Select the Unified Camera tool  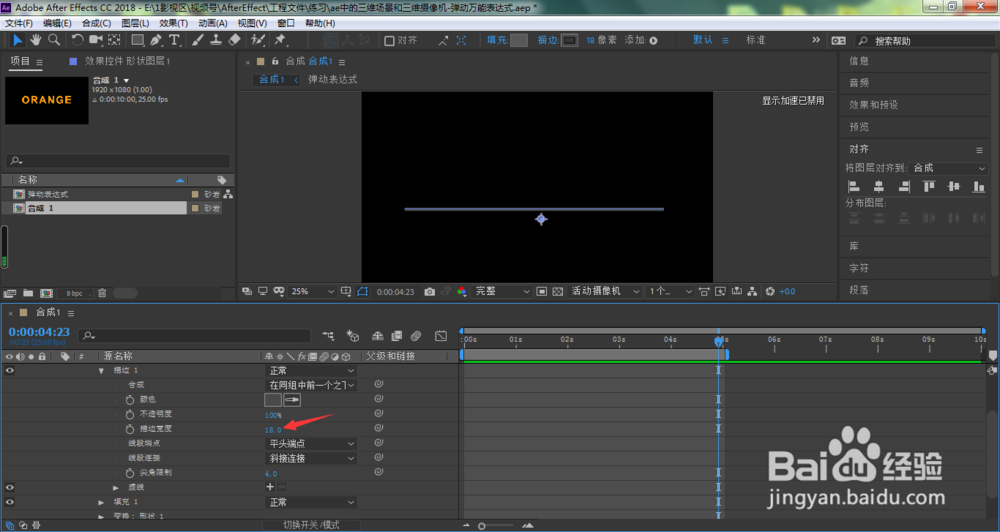click(x=96, y=40)
